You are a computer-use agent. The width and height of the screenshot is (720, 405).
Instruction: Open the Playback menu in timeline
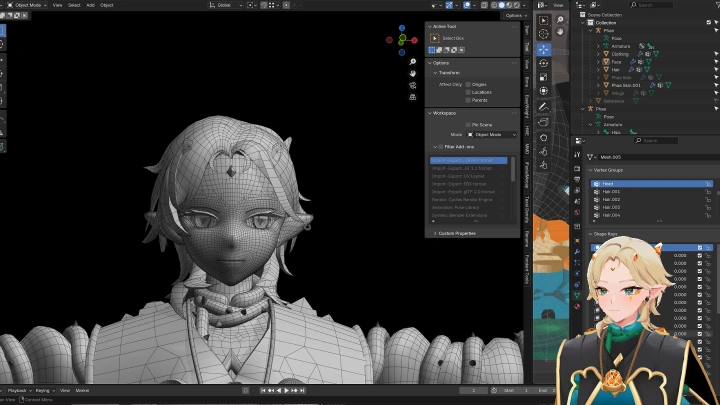click(19, 390)
